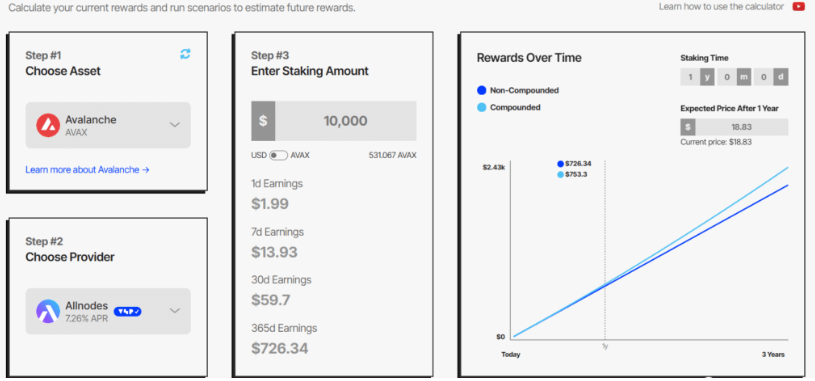
Task: Click the verified provider badge next to Allnodes
Action: click(x=128, y=311)
